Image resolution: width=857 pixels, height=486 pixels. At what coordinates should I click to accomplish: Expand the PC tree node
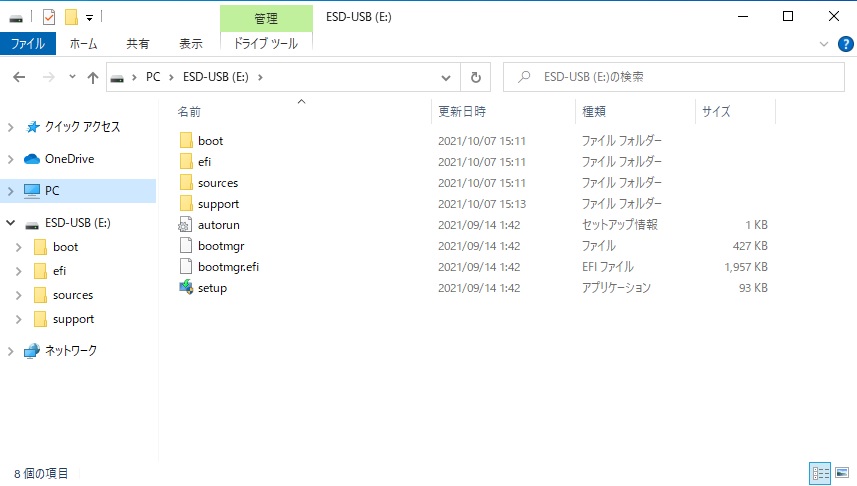coord(10,191)
